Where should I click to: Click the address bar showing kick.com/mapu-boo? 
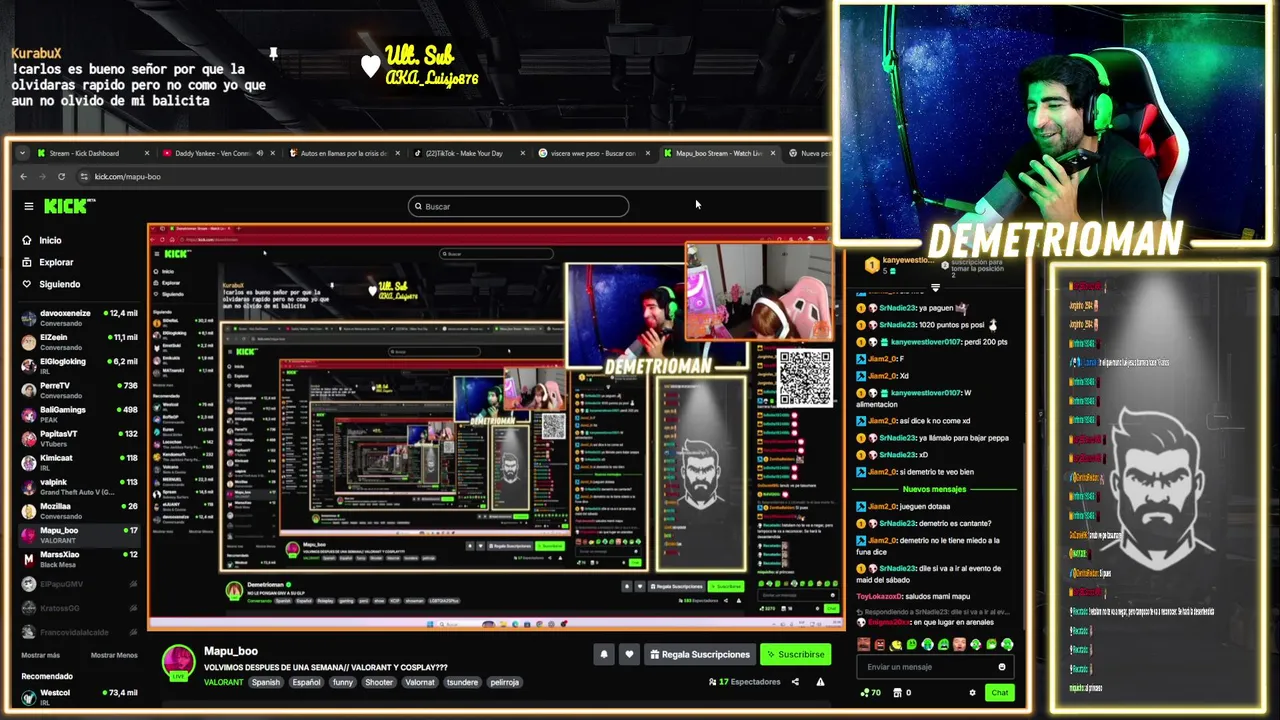tap(127, 177)
